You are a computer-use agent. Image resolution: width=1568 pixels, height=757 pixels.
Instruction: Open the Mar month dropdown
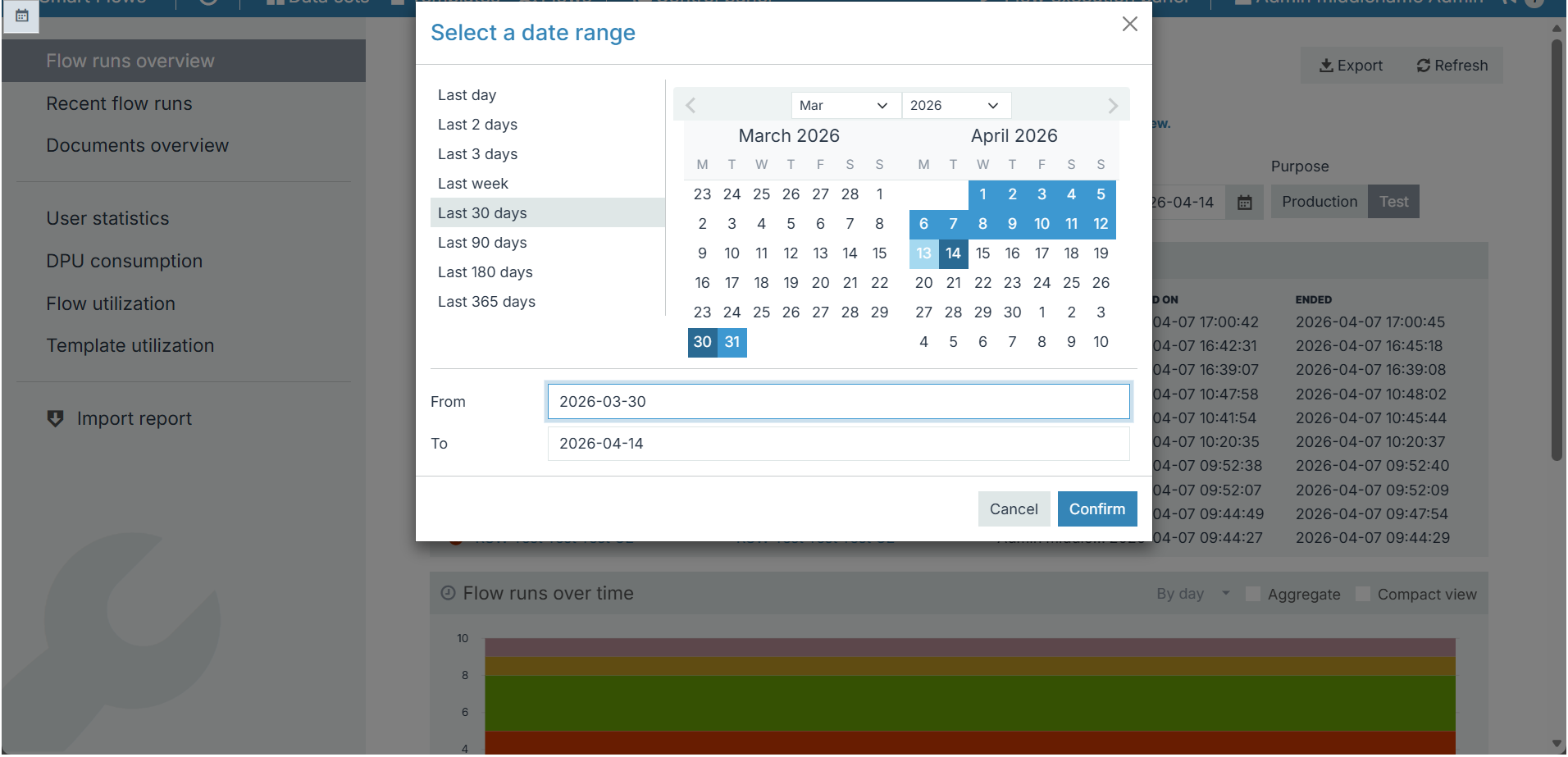pyautogui.click(x=846, y=105)
